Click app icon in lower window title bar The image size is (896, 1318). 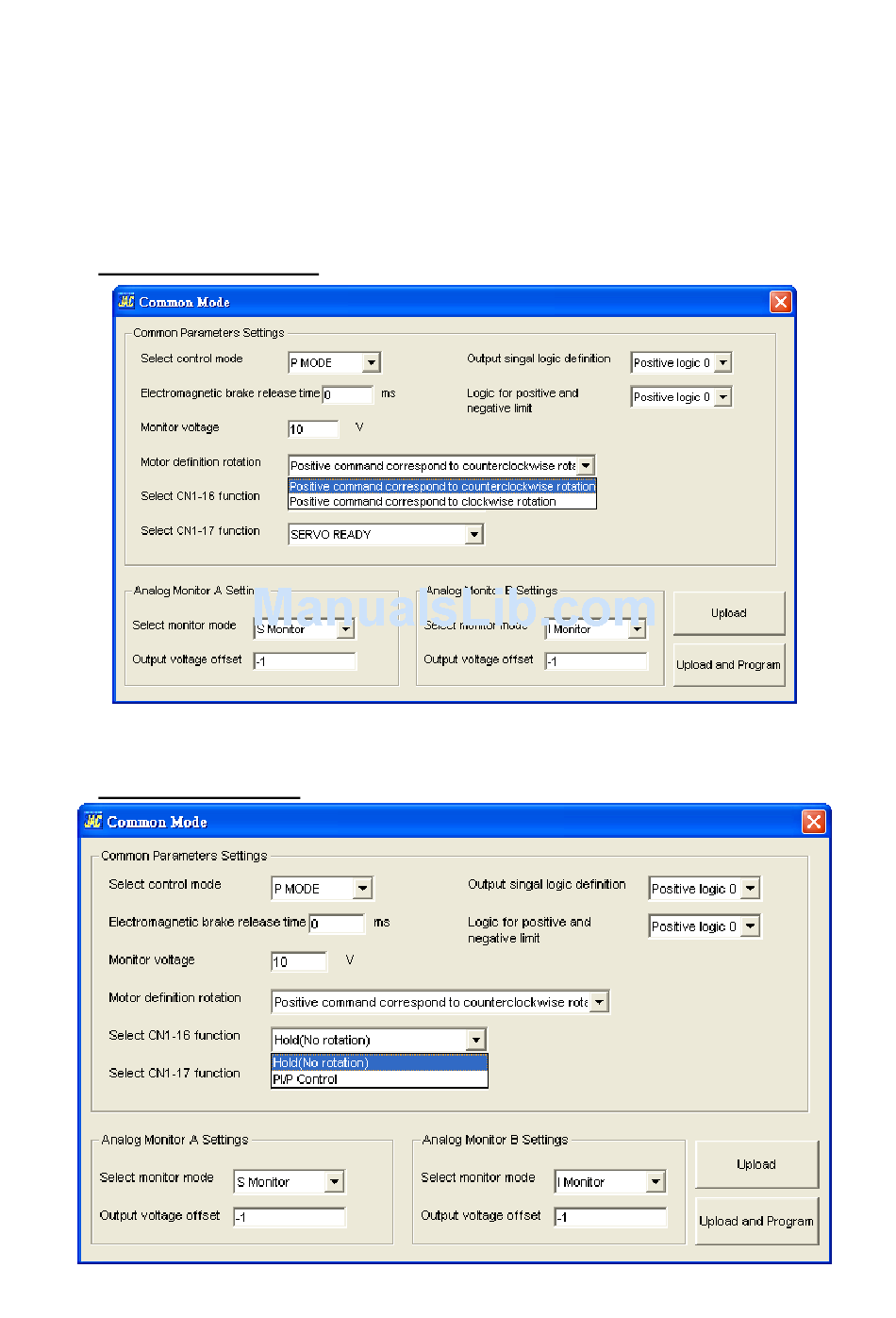(93, 822)
